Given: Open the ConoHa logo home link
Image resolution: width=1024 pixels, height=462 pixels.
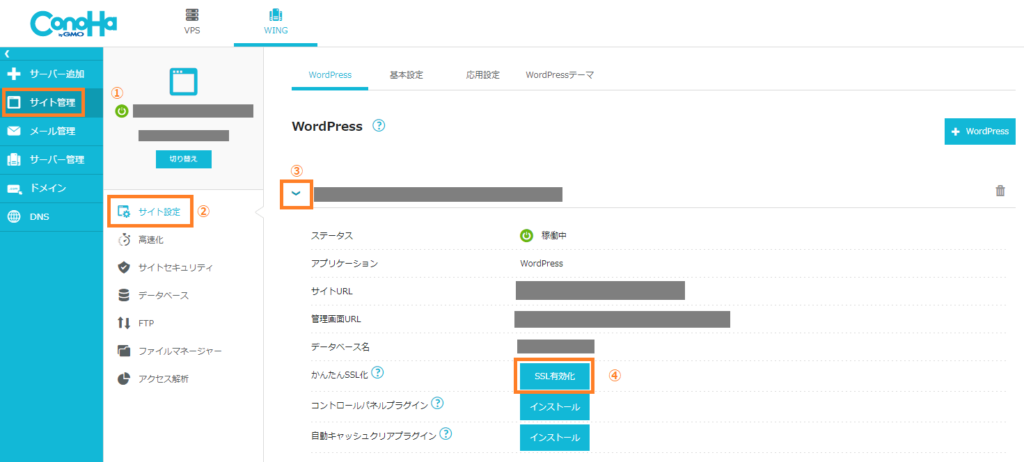Looking at the screenshot, I should click(74, 26).
